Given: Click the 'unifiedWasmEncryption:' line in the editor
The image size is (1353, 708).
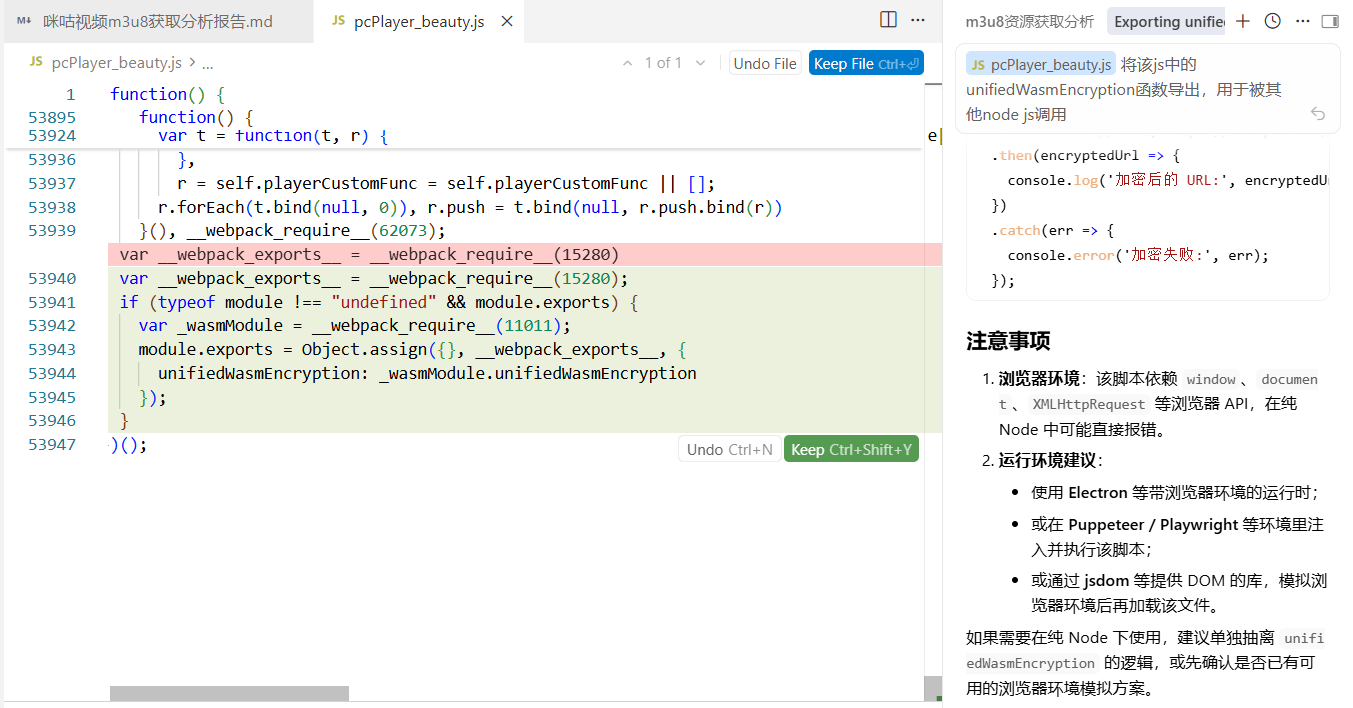Looking at the screenshot, I should tap(427, 373).
